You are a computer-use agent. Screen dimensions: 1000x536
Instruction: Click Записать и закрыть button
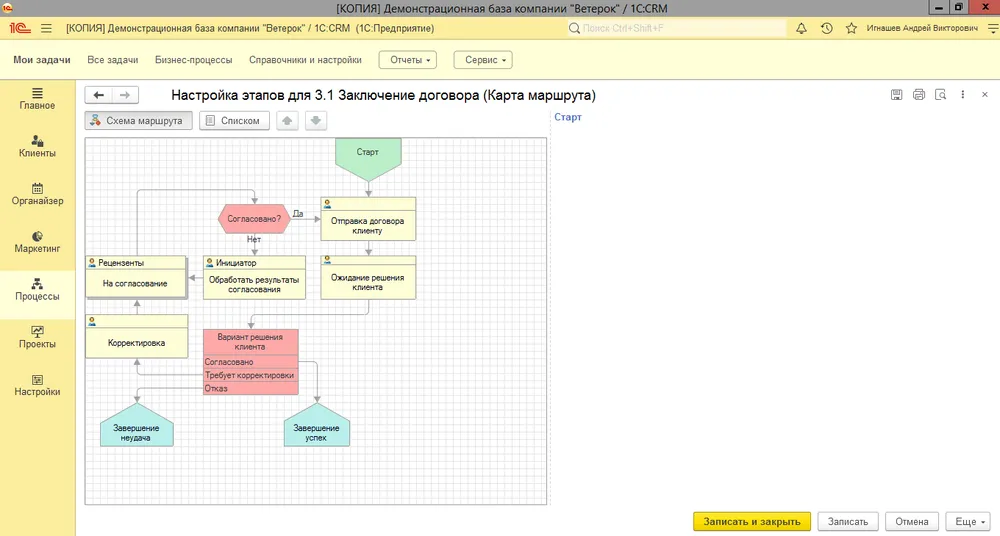[x=752, y=521]
